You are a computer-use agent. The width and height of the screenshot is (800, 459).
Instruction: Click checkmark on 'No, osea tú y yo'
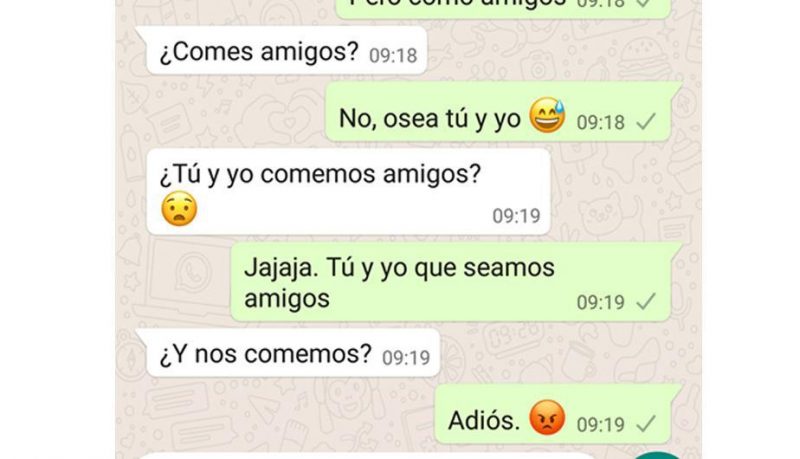pos(646,121)
